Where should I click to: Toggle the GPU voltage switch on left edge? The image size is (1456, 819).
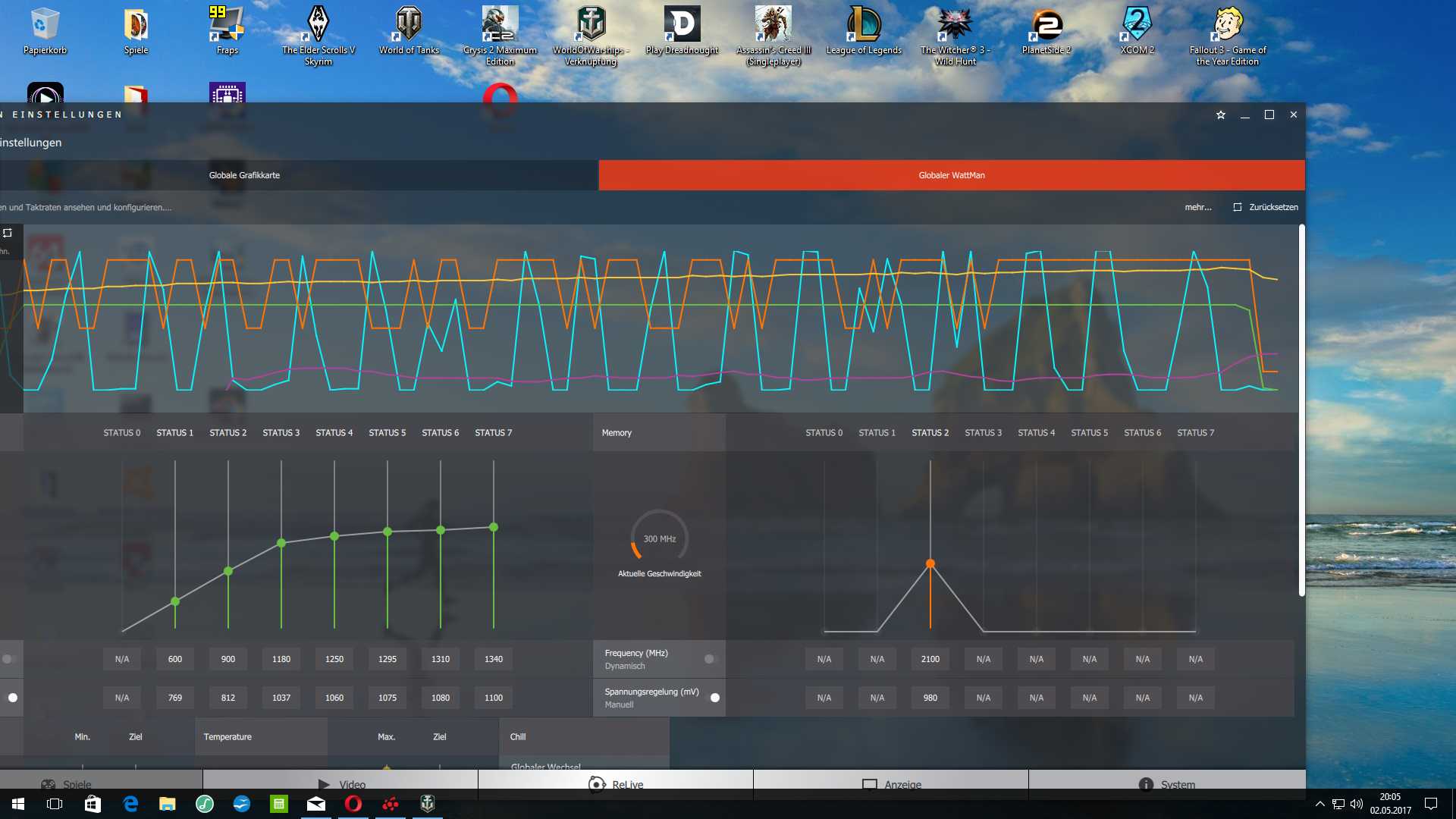pyautogui.click(x=11, y=698)
